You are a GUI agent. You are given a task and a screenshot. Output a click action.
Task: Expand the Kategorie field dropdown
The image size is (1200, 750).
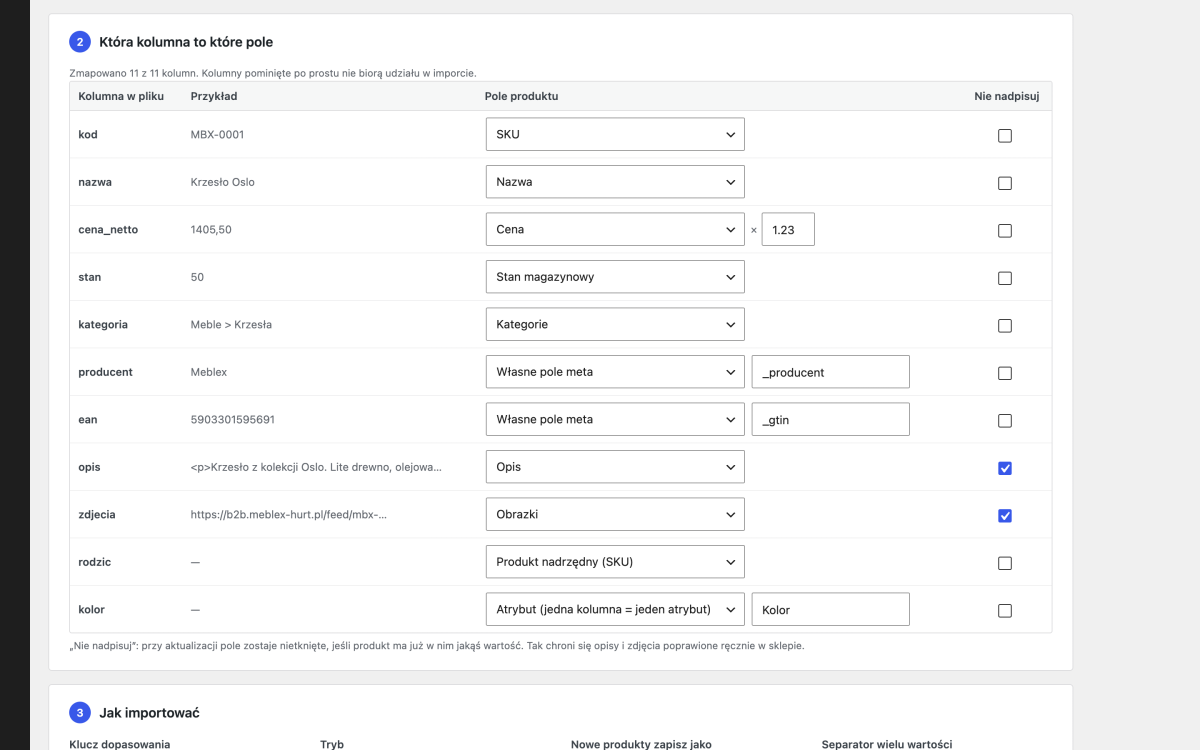[615, 324]
